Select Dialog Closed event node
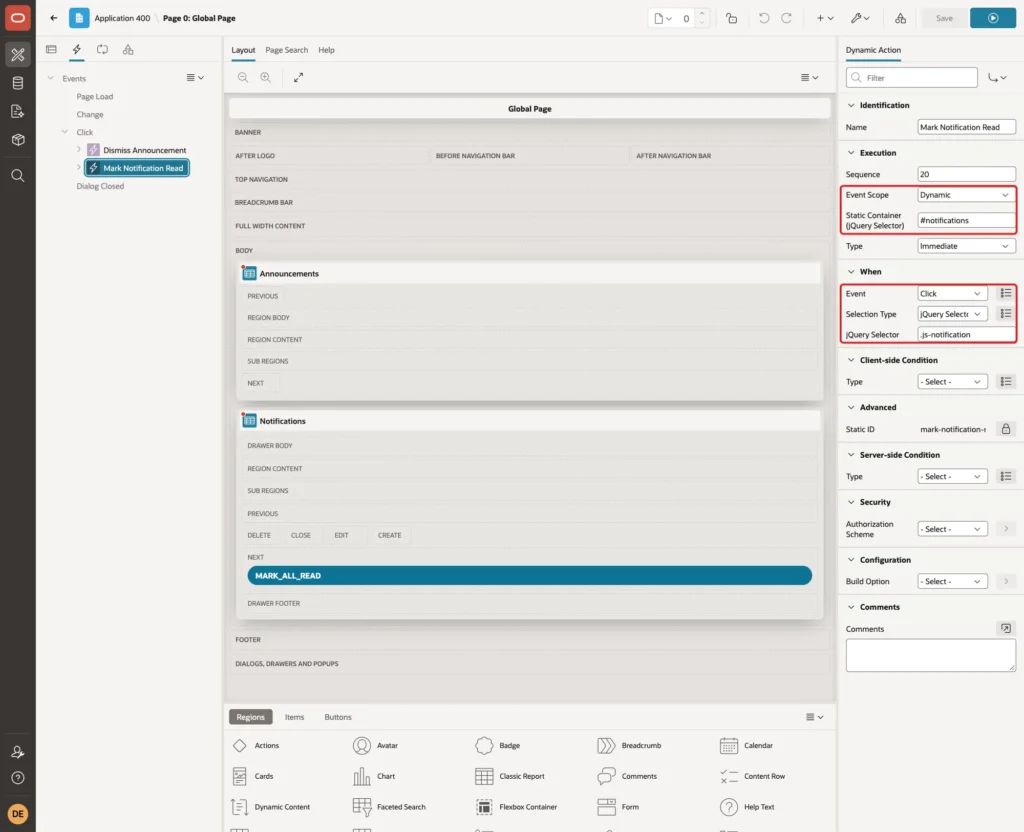 [x=100, y=186]
